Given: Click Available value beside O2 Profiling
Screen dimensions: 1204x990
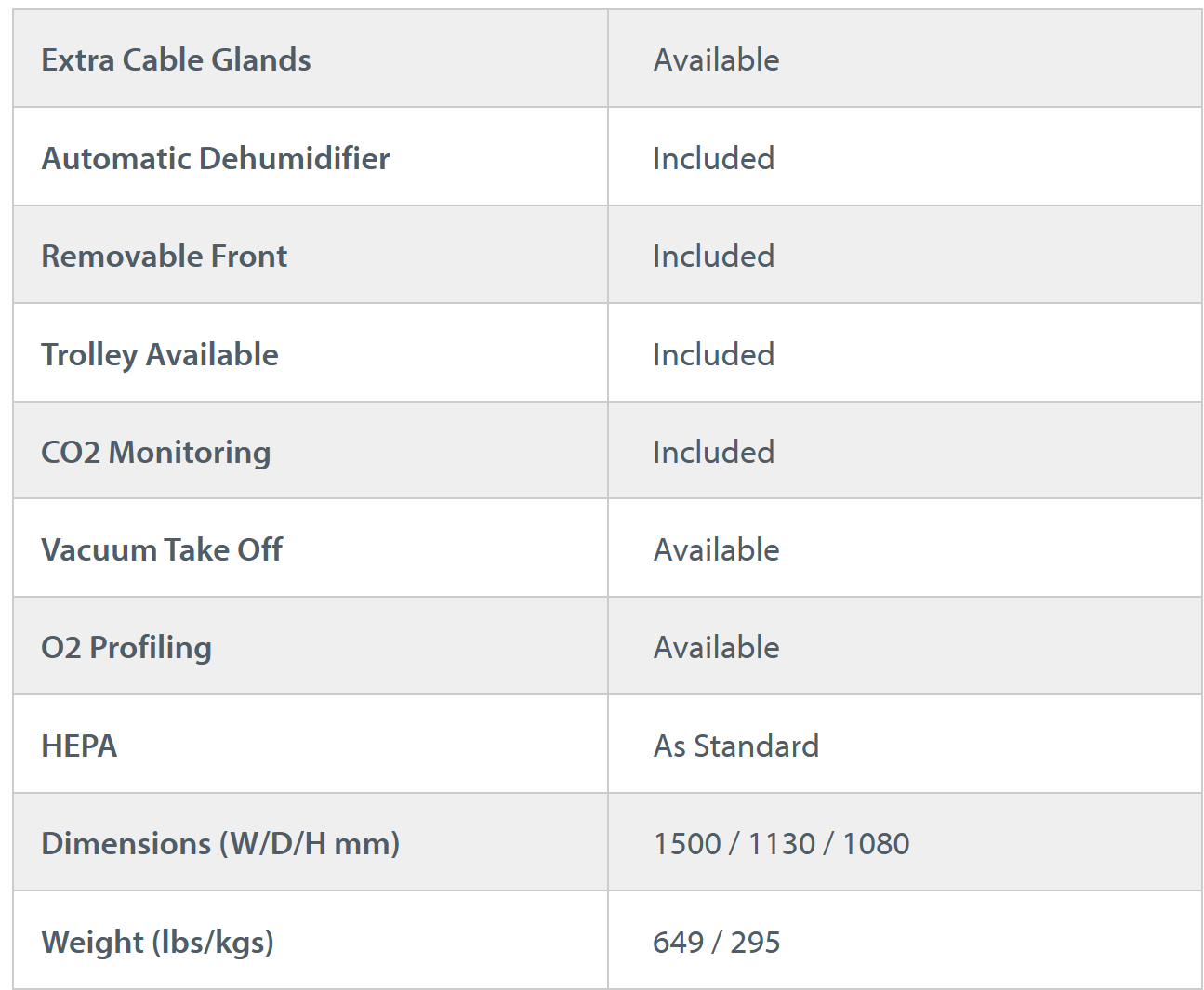Looking at the screenshot, I should click(x=716, y=648).
